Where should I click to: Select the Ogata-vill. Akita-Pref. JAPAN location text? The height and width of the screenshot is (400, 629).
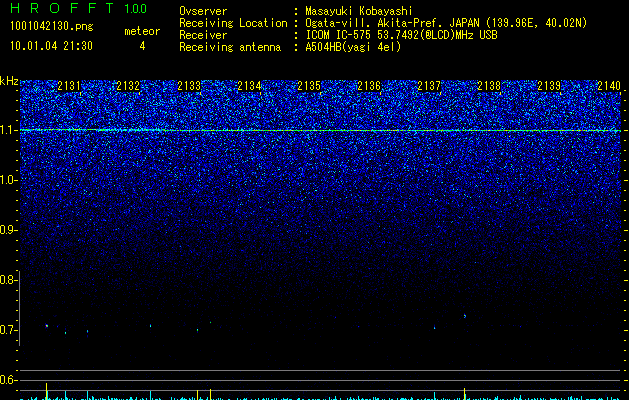tap(446, 23)
